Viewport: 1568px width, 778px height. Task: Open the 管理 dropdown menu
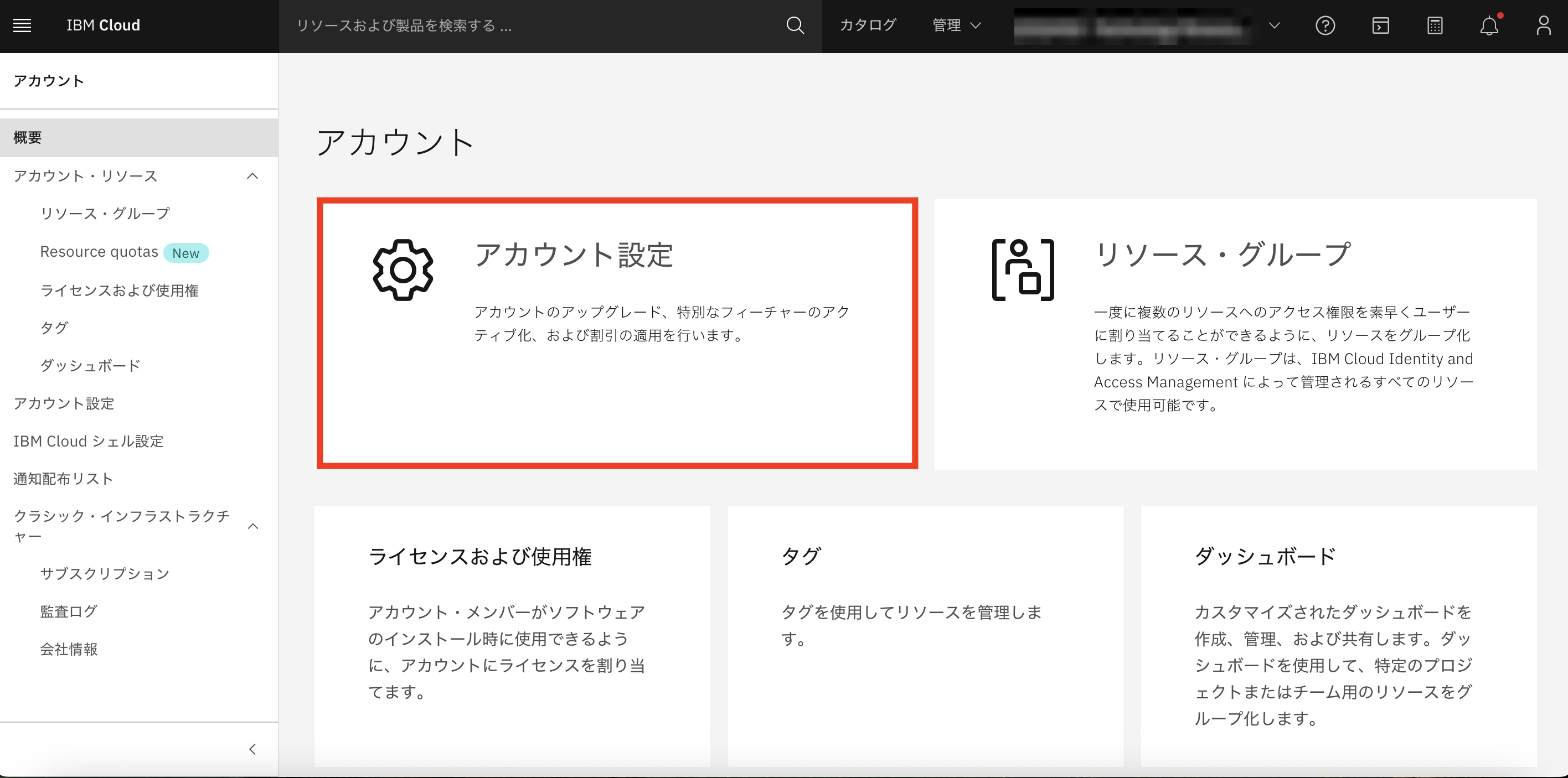[x=955, y=25]
